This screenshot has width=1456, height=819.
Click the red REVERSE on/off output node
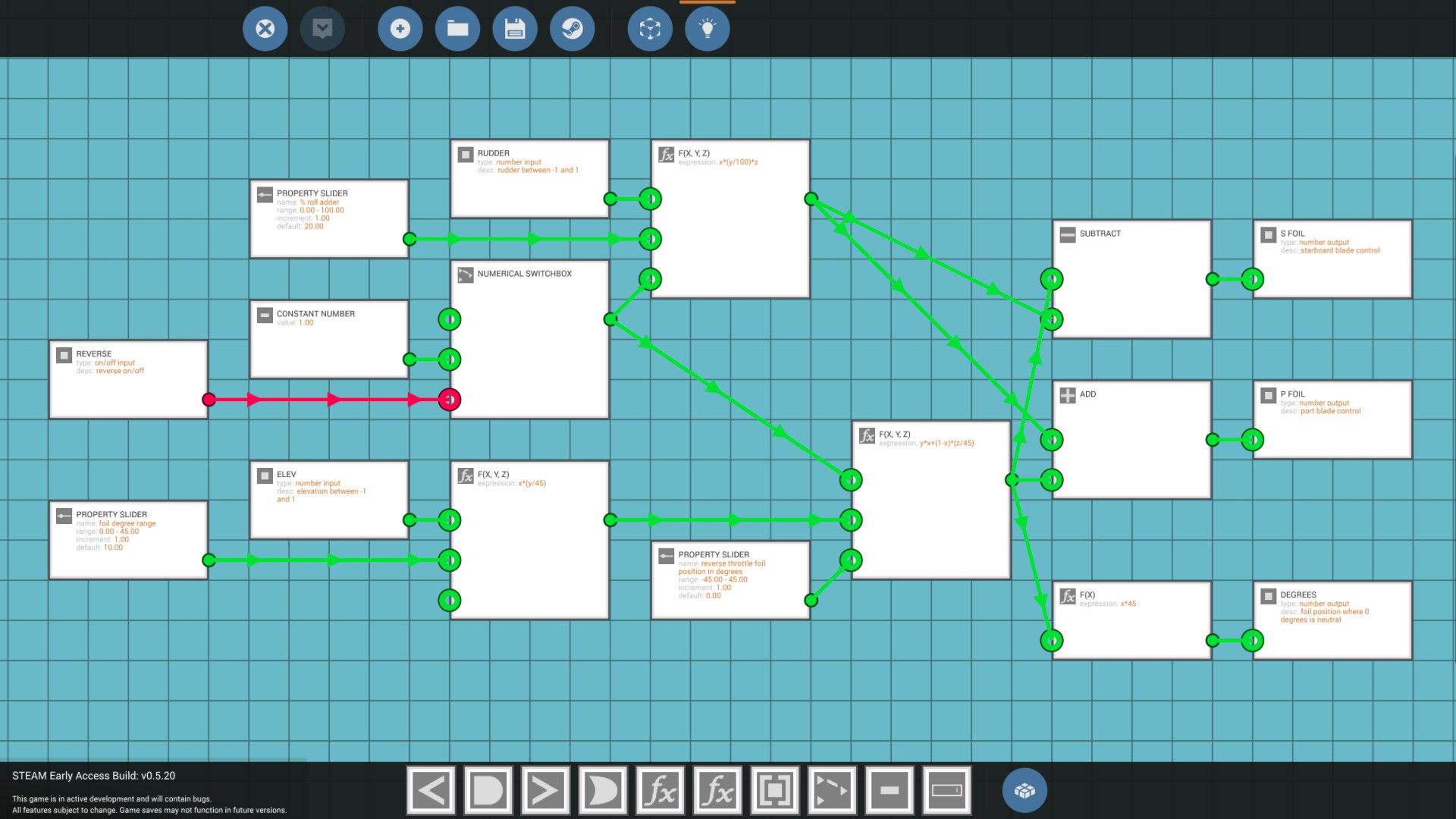coord(209,400)
